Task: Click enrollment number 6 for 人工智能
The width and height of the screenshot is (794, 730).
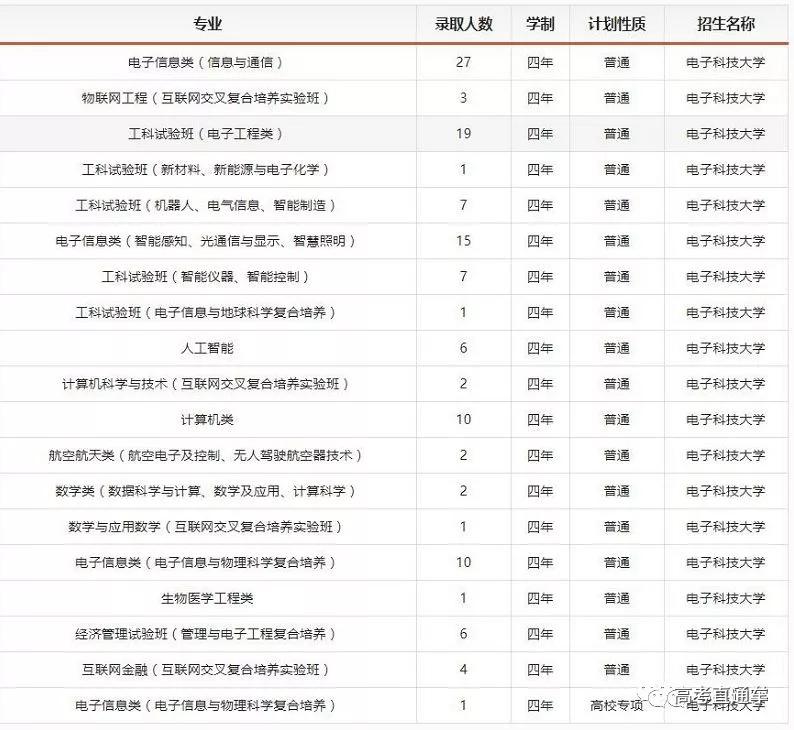Action: point(463,348)
